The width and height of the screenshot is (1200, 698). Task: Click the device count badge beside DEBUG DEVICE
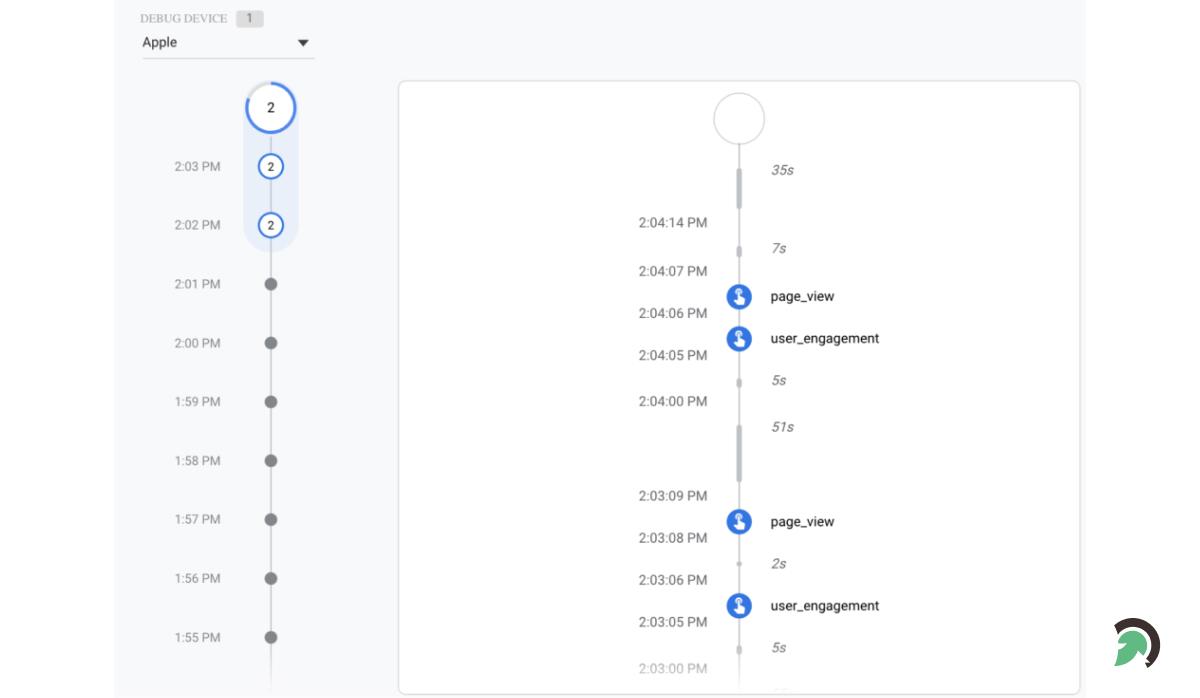[249, 18]
